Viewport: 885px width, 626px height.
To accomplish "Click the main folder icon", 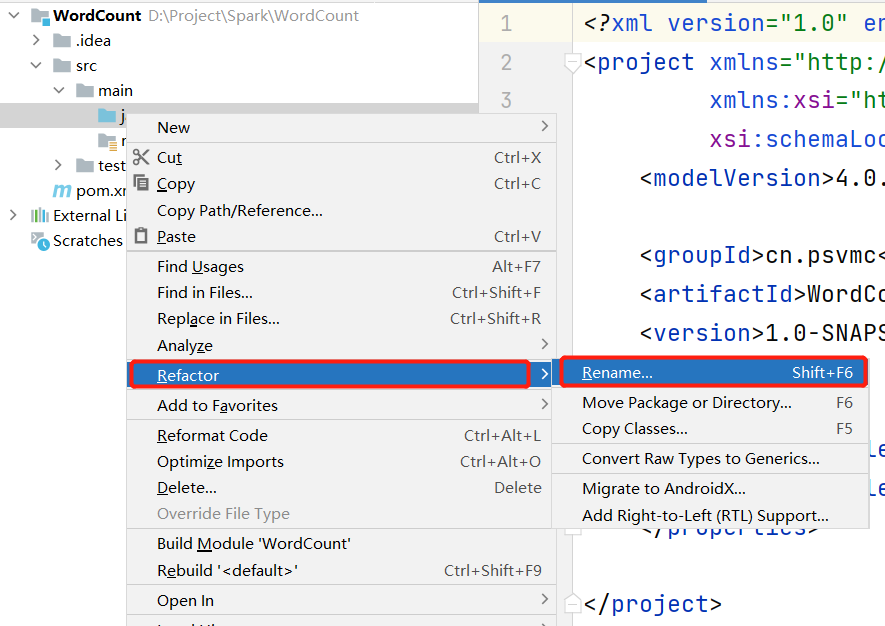I will (x=85, y=91).
